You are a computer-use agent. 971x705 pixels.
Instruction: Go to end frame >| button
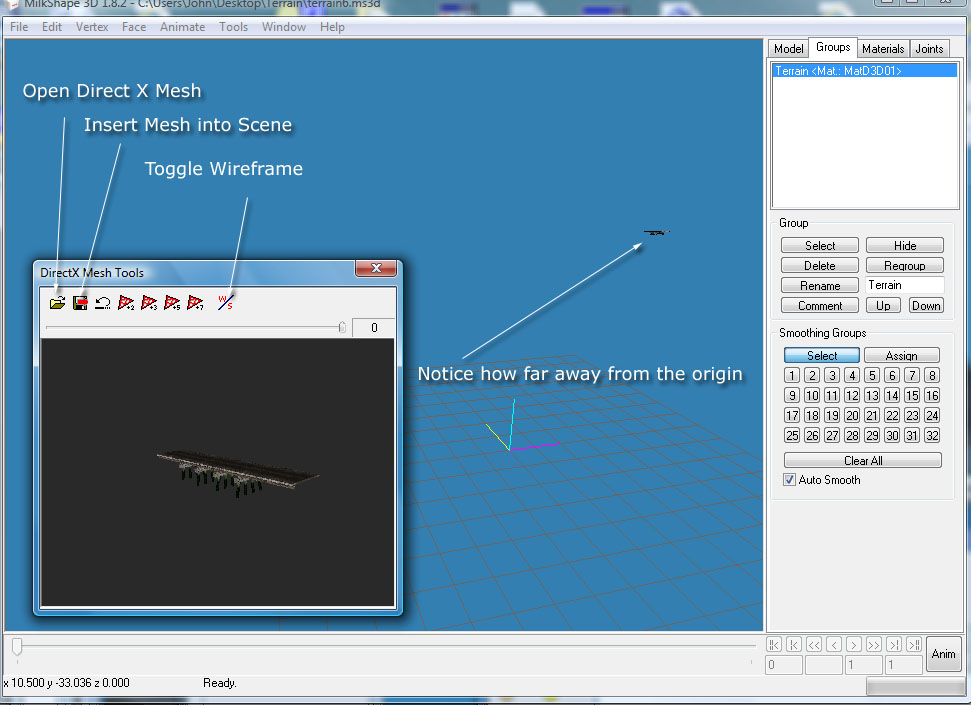pos(894,644)
